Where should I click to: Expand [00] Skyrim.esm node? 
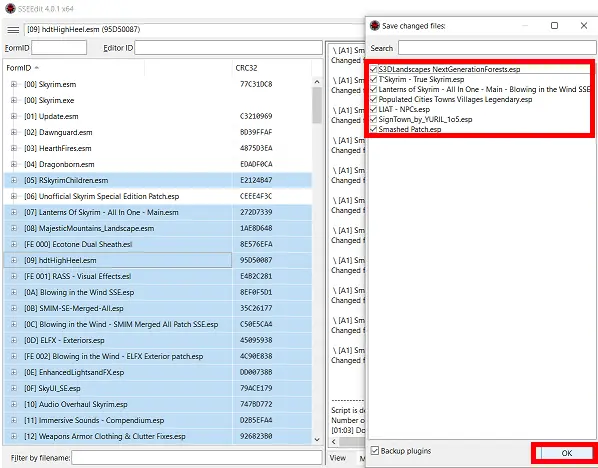14,84
